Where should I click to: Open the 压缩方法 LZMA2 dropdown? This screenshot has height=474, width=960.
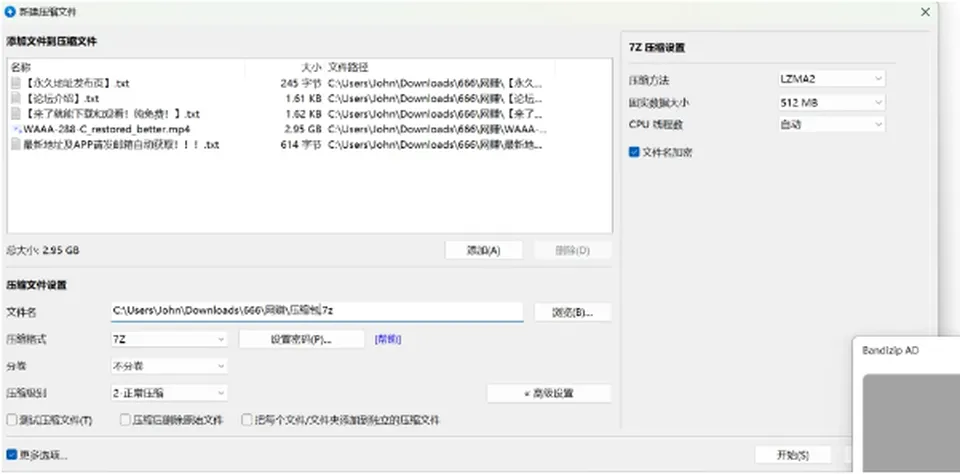point(831,78)
